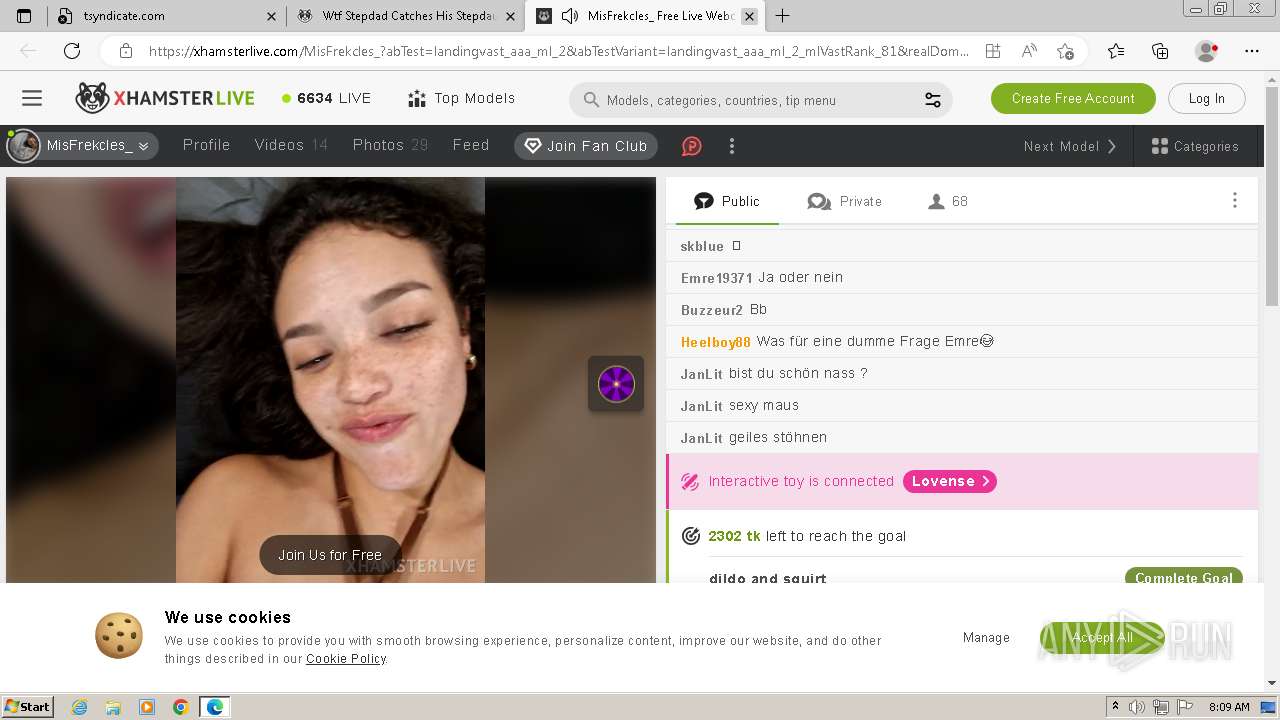This screenshot has width=1280, height=720.
Task: Open the Photos tab
Action: [390, 145]
